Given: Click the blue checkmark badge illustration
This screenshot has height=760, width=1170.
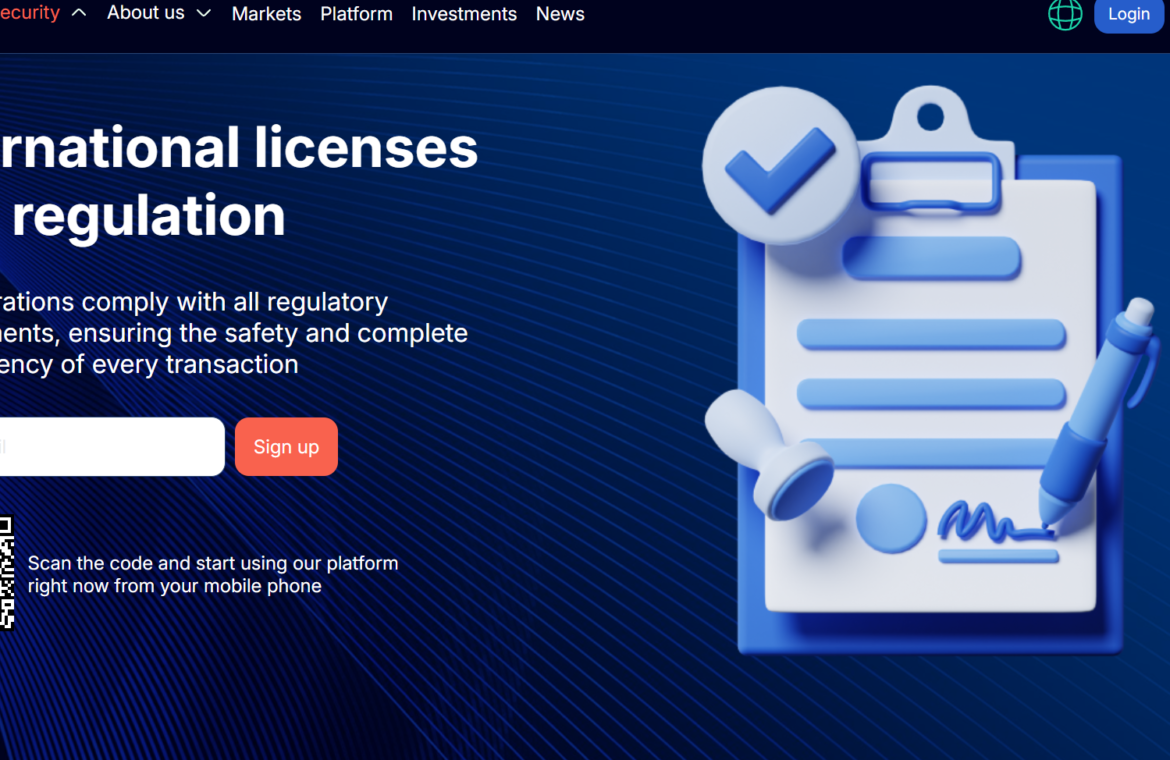Looking at the screenshot, I should [x=780, y=167].
